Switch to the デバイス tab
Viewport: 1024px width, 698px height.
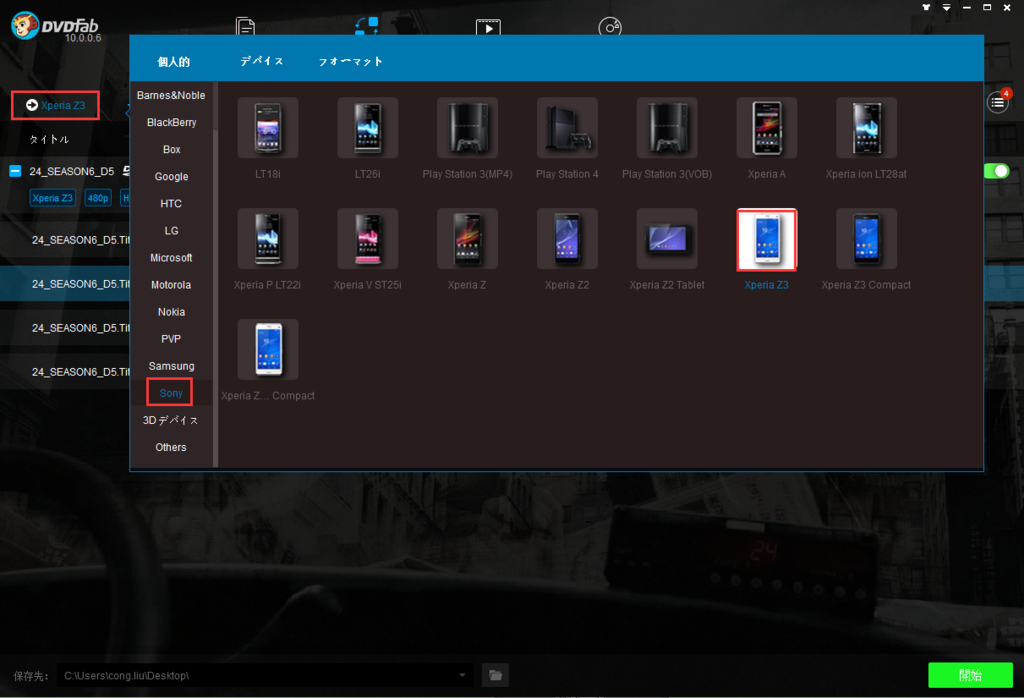coord(262,61)
